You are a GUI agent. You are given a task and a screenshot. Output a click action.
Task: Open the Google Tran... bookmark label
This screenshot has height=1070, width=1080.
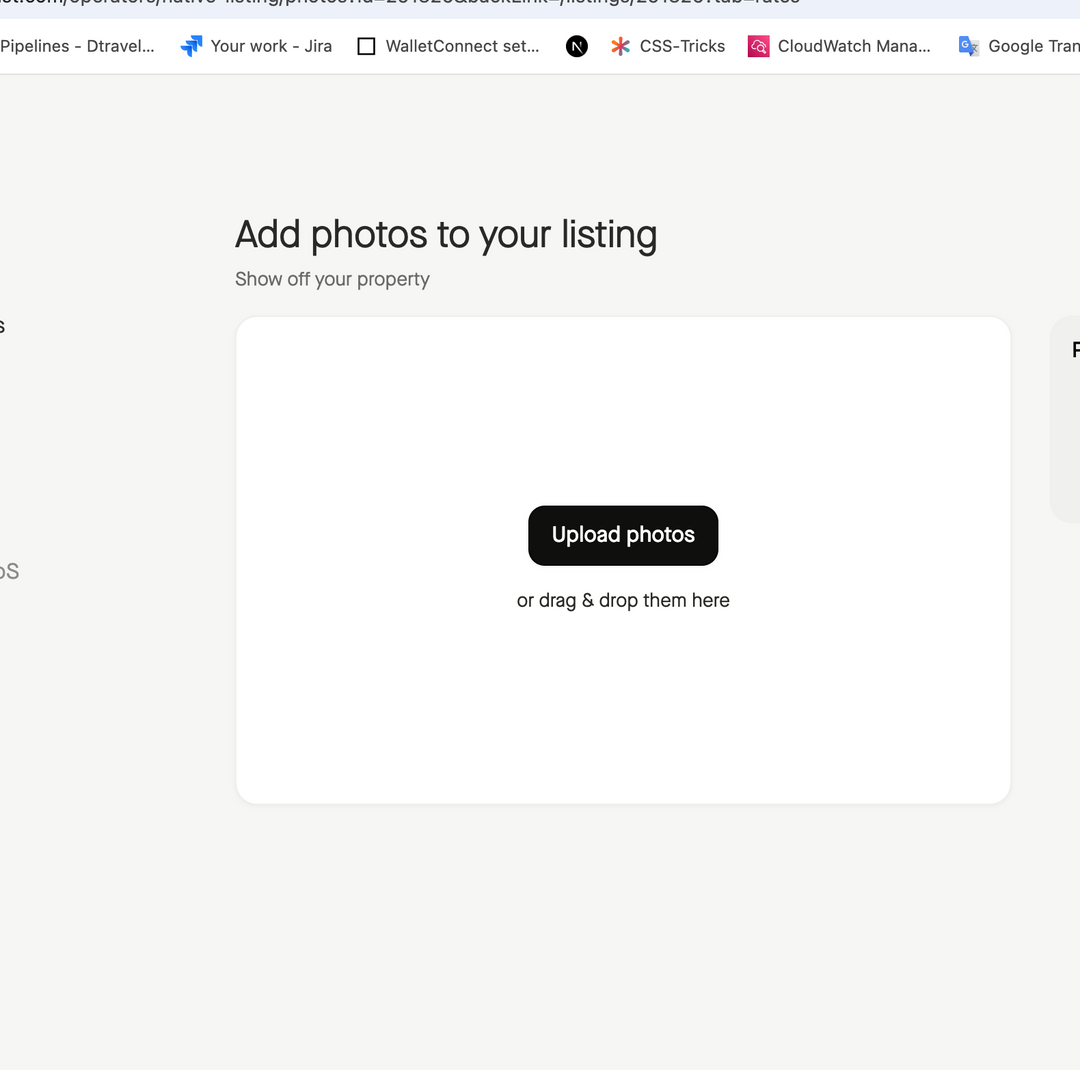(x=1033, y=46)
